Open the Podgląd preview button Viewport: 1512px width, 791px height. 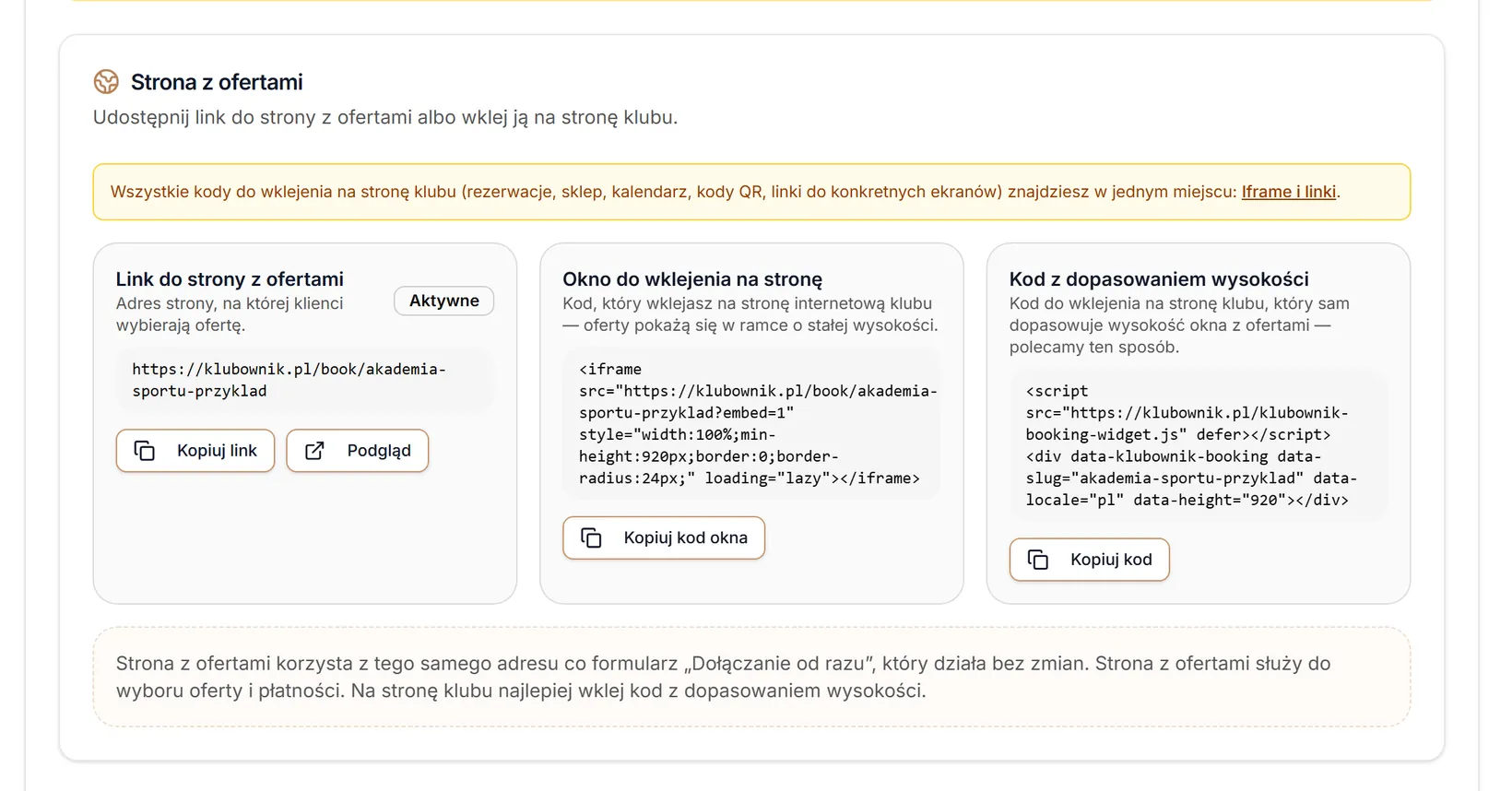(358, 451)
